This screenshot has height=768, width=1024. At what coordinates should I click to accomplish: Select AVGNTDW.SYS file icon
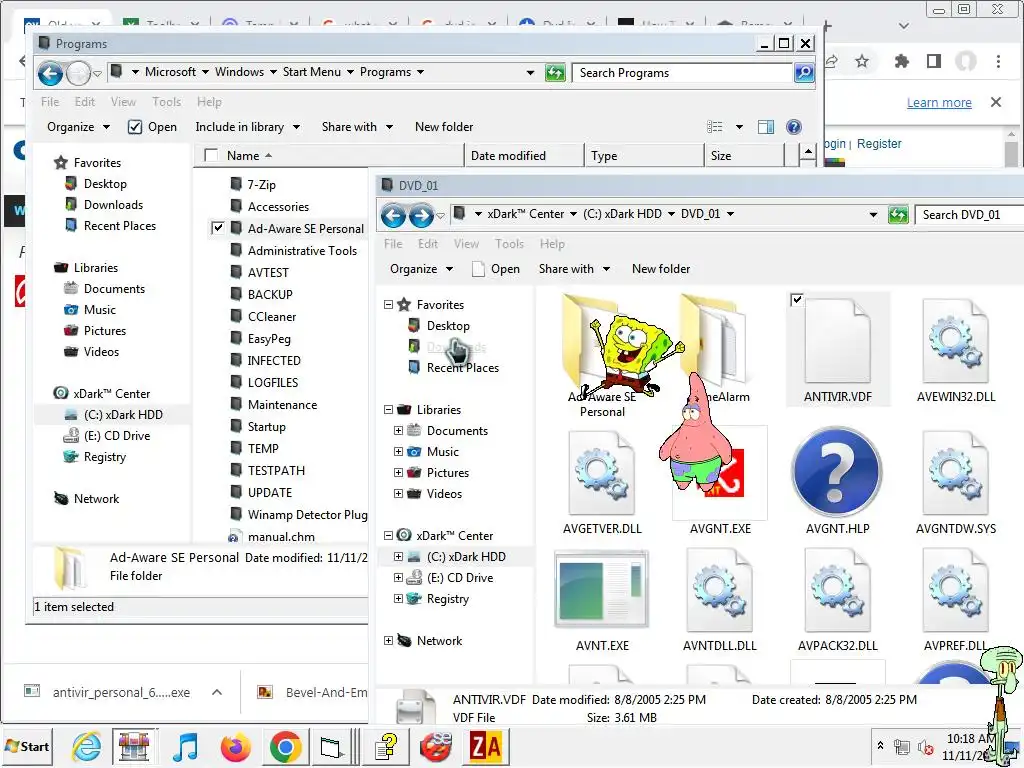pos(955,473)
